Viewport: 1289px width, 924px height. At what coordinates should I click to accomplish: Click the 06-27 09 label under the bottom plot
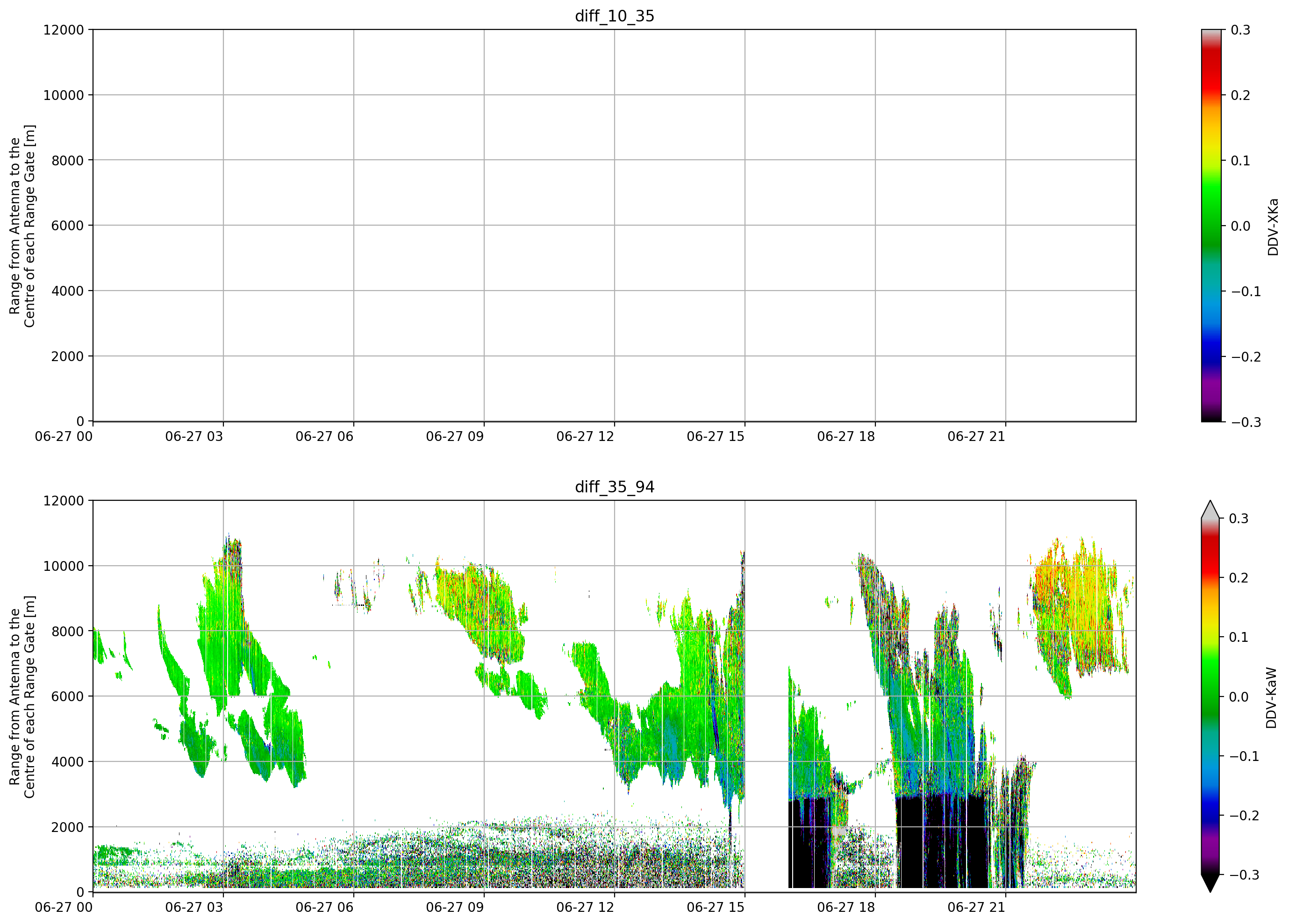(455, 907)
